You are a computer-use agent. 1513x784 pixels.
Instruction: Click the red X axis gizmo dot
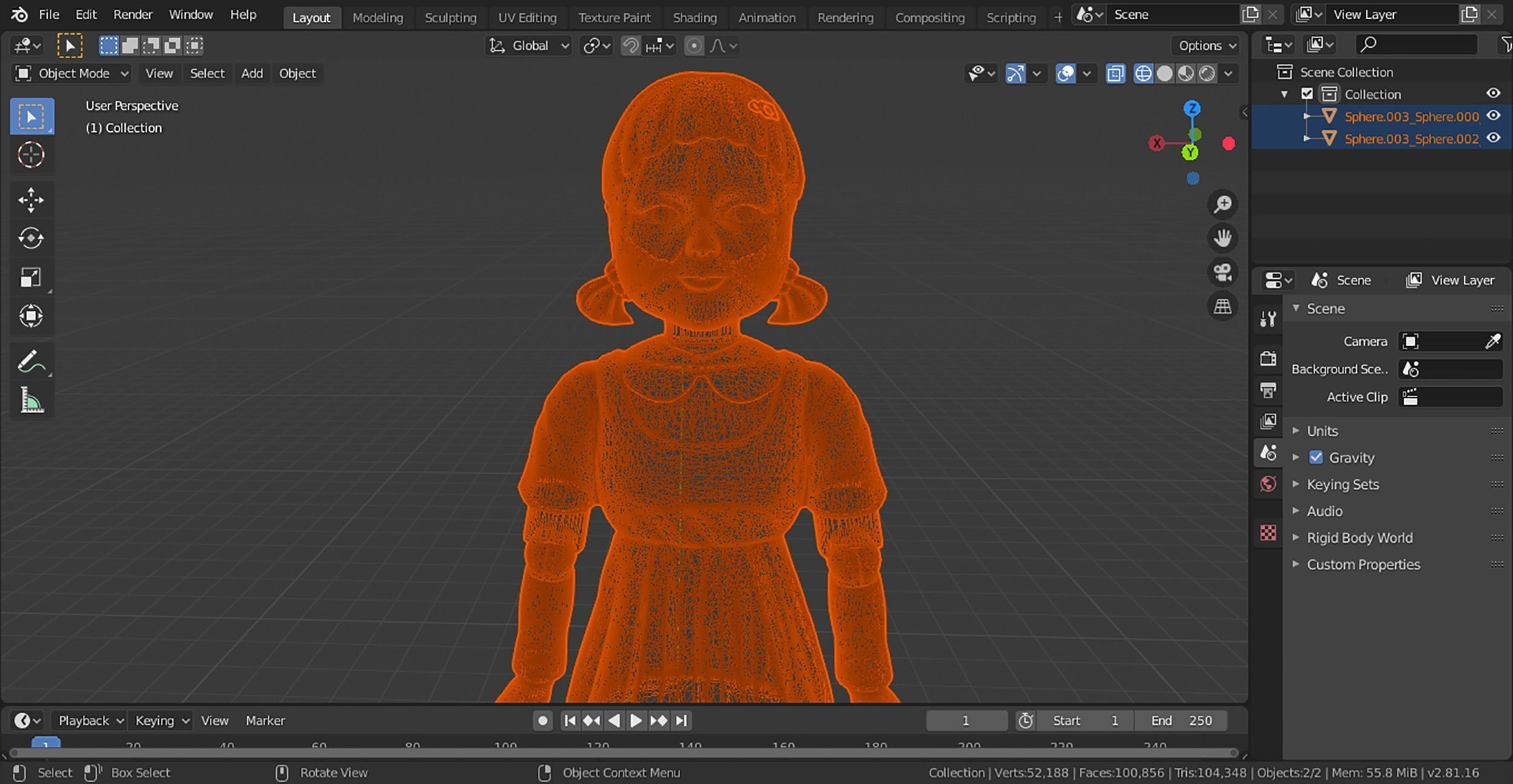click(x=1229, y=143)
